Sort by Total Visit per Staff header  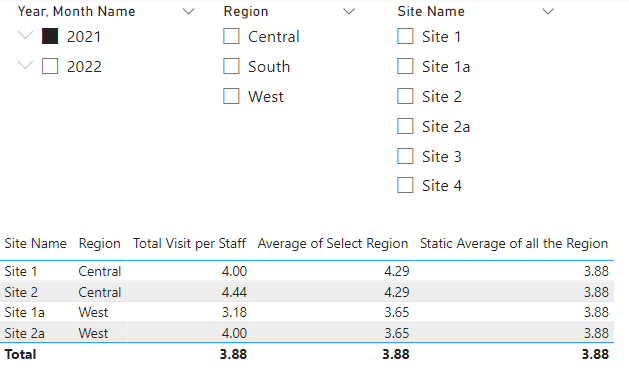189,243
